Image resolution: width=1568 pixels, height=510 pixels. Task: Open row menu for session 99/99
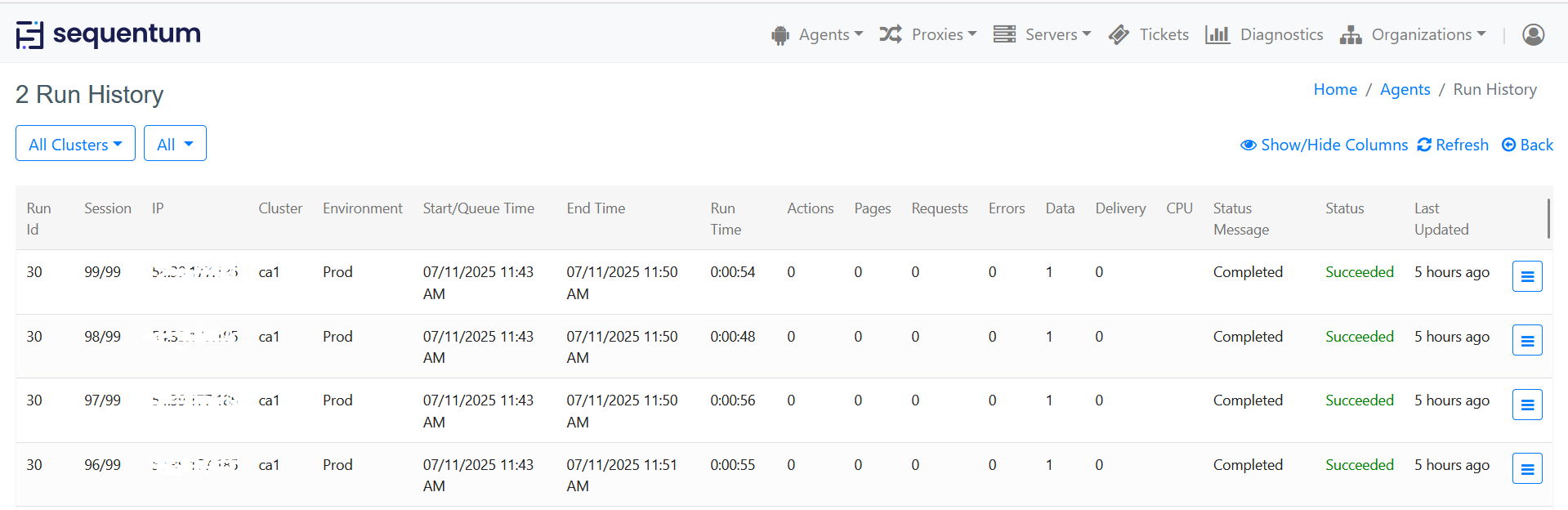point(1526,276)
